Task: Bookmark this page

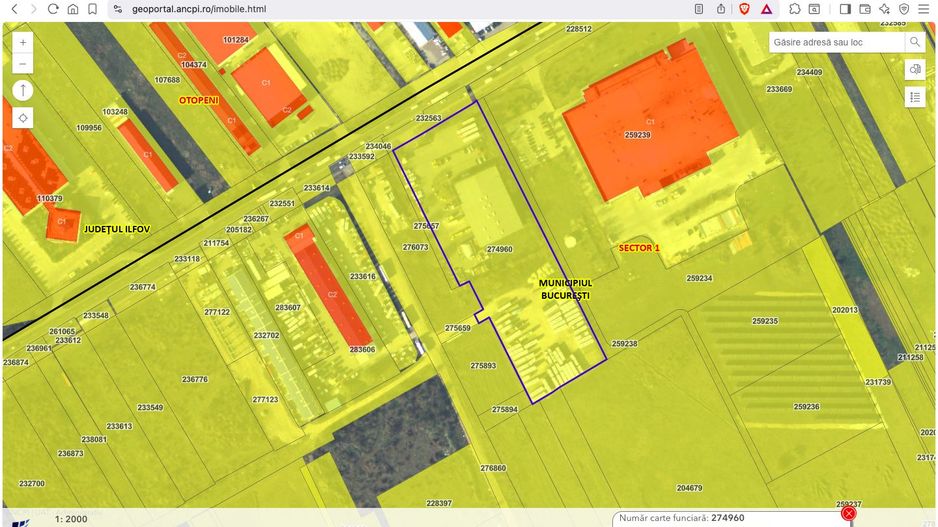Action: [x=92, y=8]
